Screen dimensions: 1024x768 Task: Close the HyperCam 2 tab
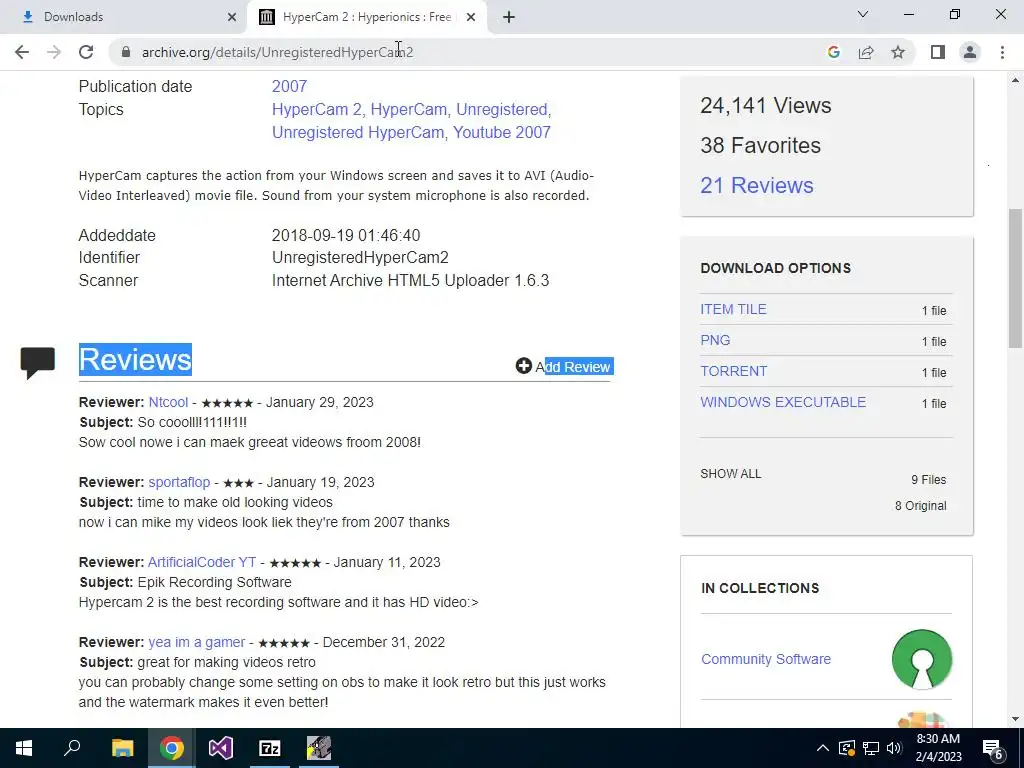tap(471, 17)
